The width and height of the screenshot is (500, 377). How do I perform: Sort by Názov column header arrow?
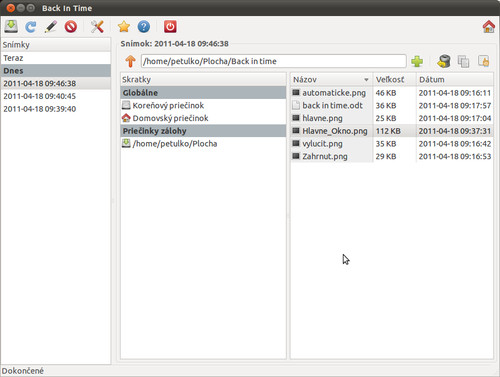point(366,80)
